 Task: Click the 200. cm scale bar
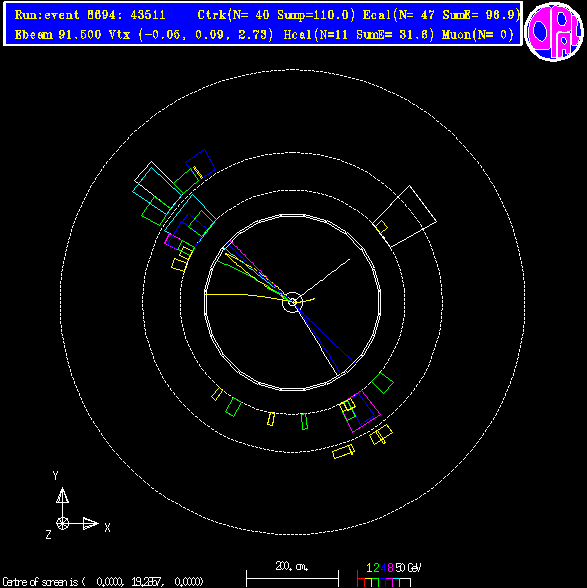(292, 574)
